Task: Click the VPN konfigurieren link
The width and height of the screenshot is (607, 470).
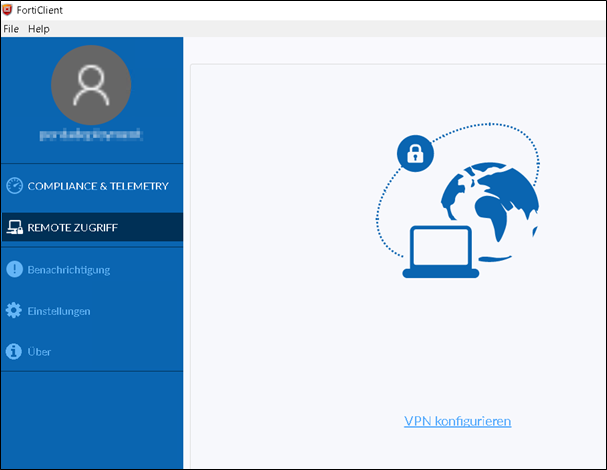Action: tap(458, 421)
